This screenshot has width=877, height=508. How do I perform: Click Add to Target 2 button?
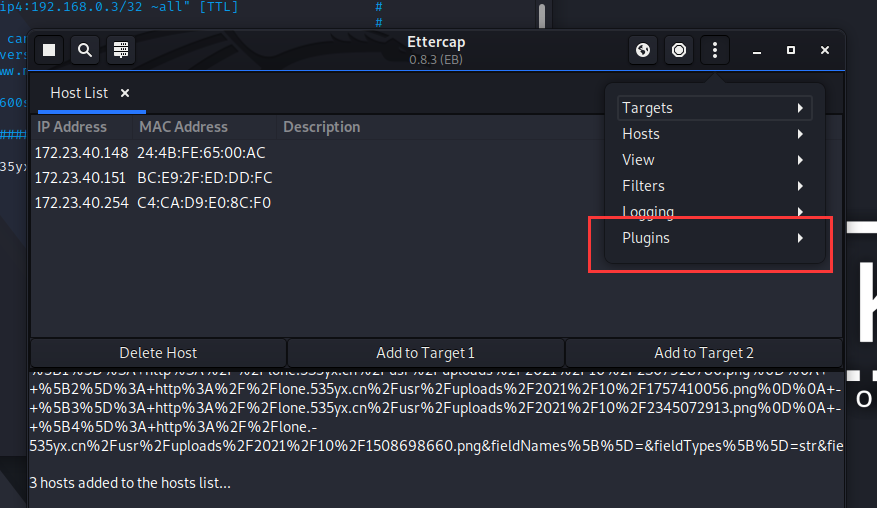[x=704, y=353]
